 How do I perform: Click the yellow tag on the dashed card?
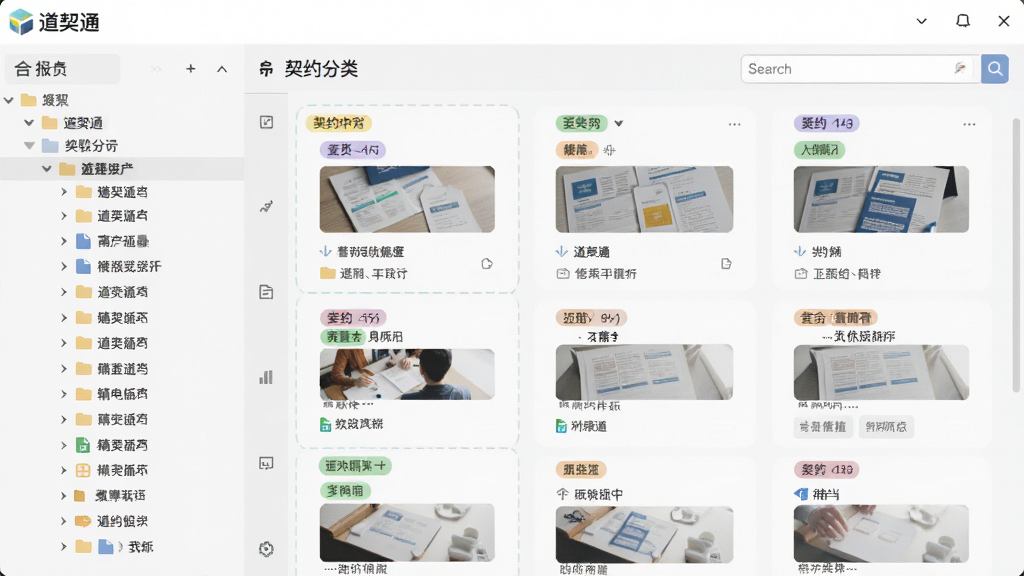click(x=338, y=123)
